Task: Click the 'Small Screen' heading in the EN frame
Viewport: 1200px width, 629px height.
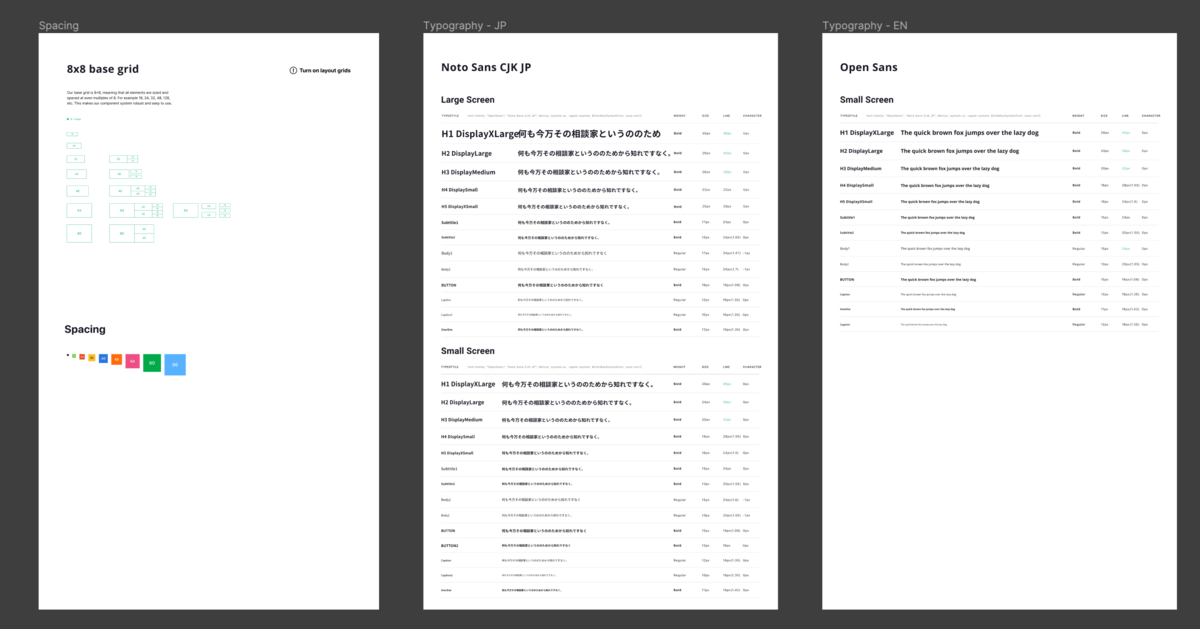Action: (x=867, y=100)
